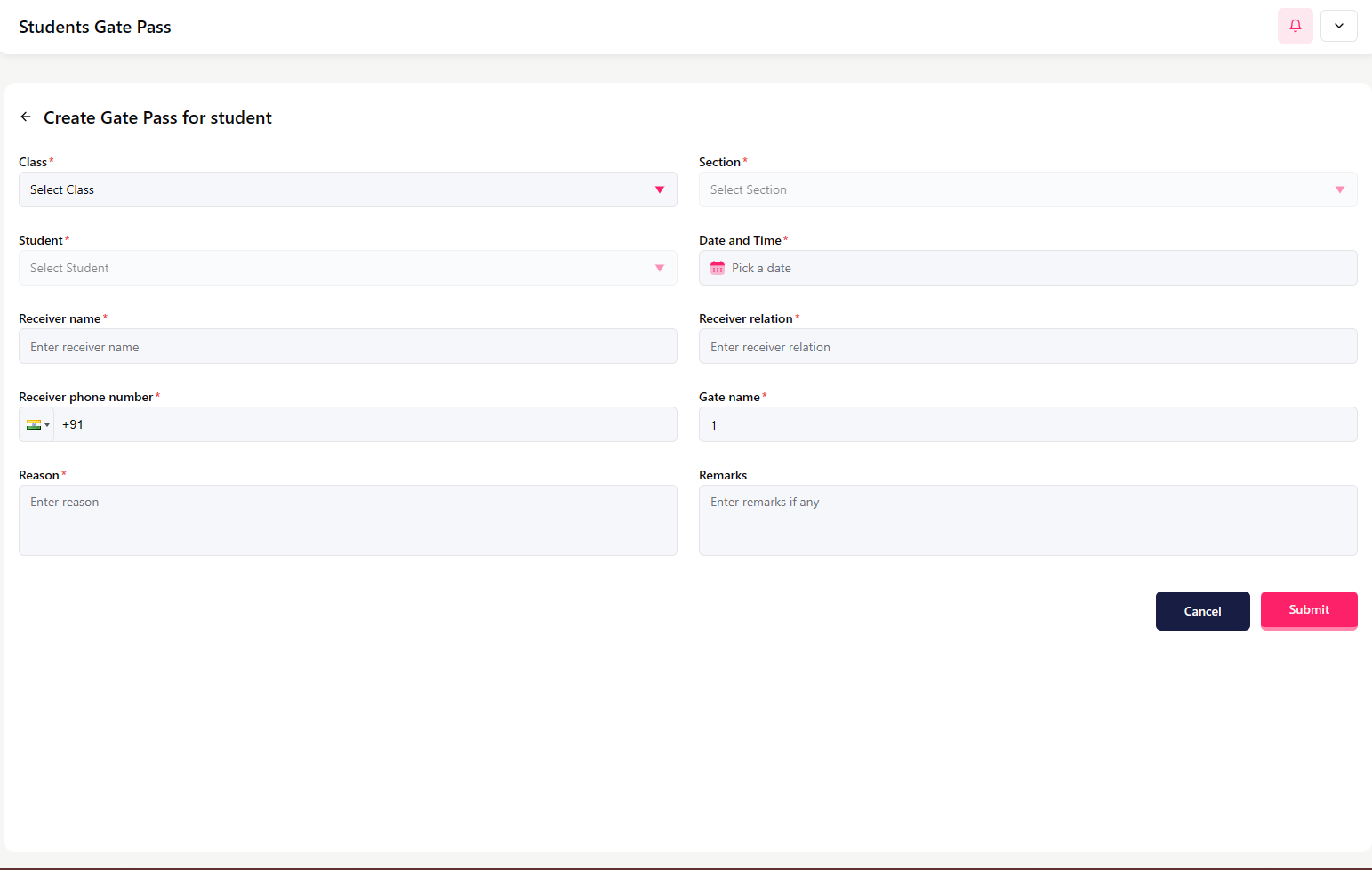Expand the Select Section dropdown
This screenshot has height=870, width=1372.
pyautogui.click(x=1014, y=189)
